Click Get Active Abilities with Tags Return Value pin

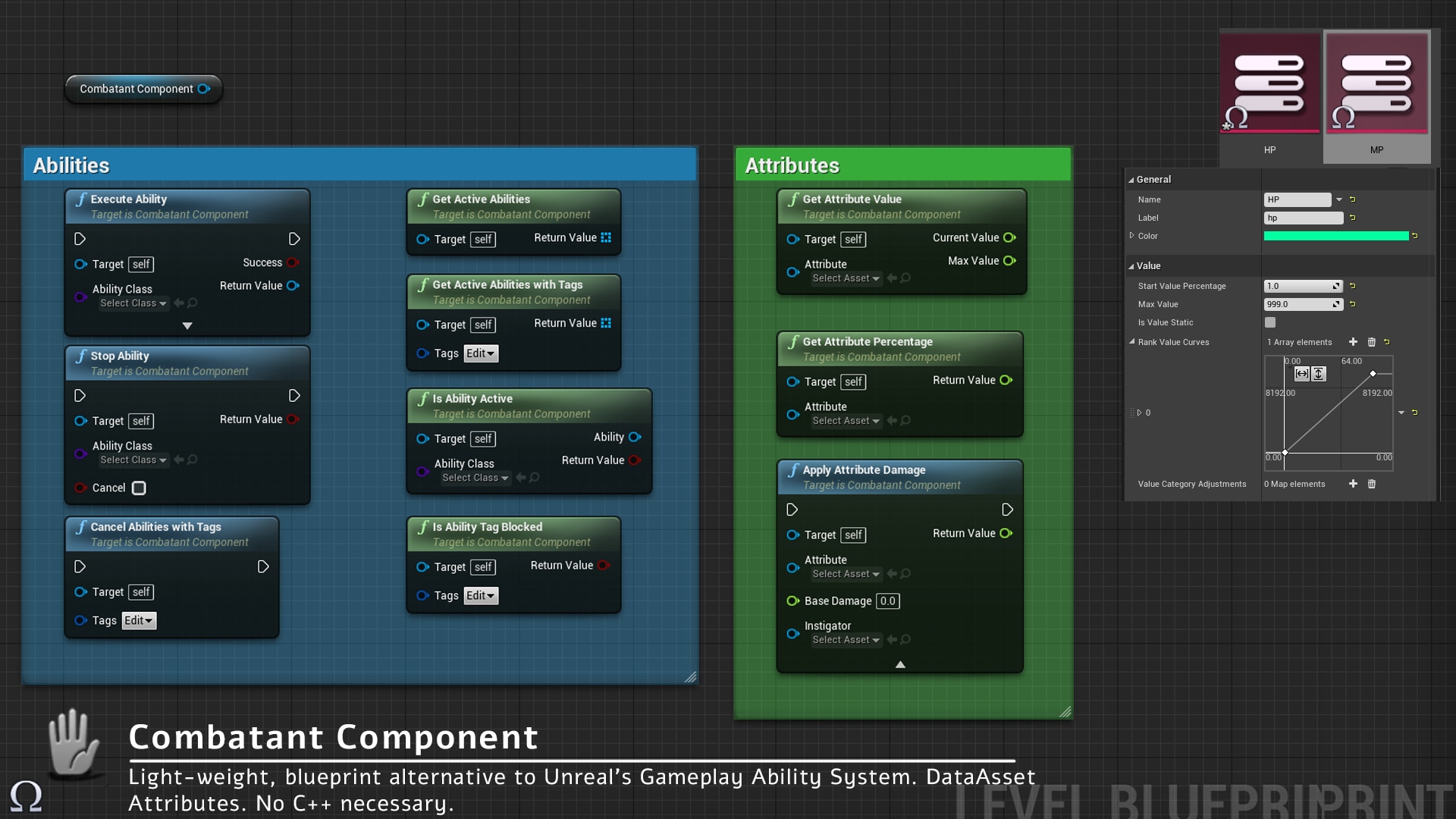pyautogui.click(x=606, y=323)
